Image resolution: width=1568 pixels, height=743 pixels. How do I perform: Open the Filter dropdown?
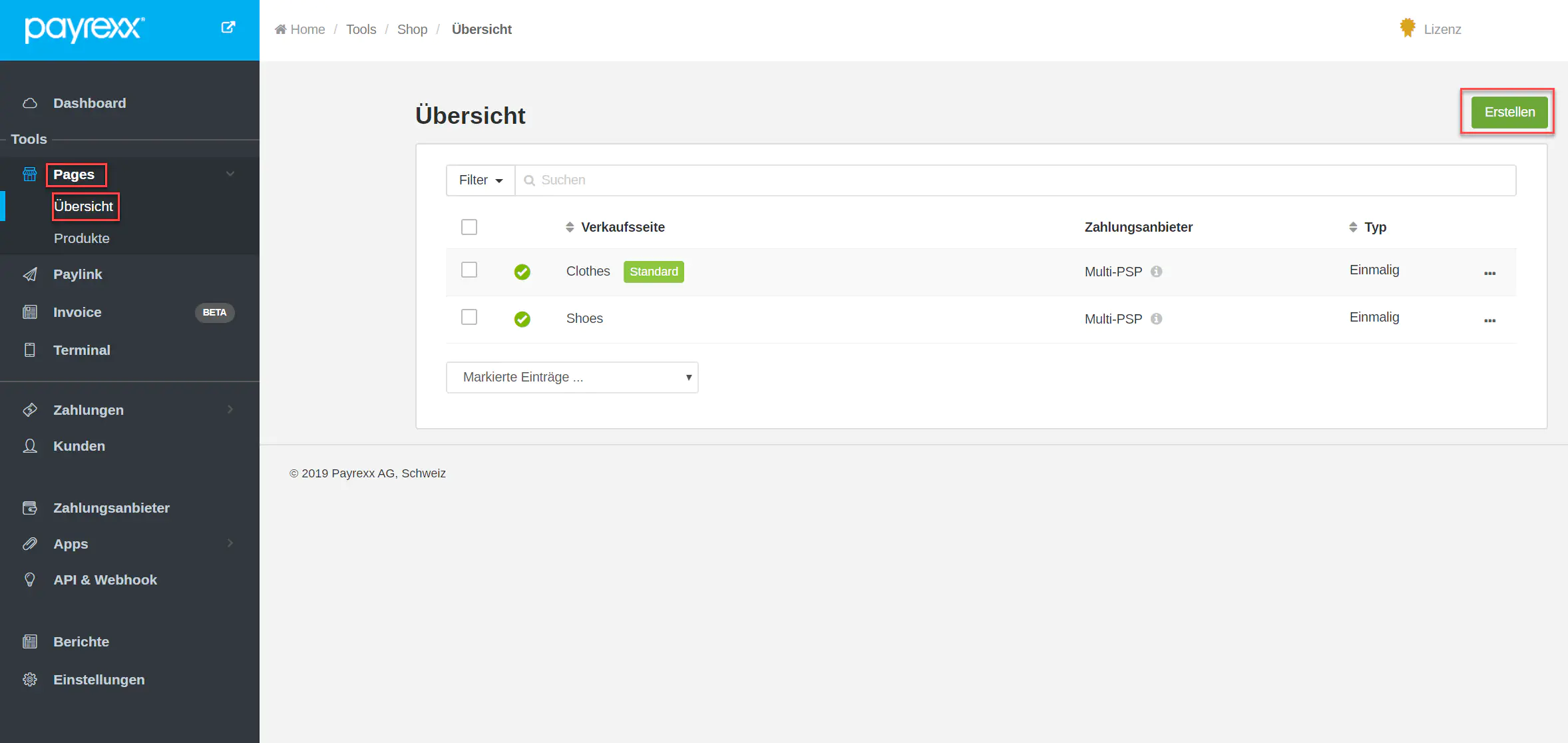481,180
